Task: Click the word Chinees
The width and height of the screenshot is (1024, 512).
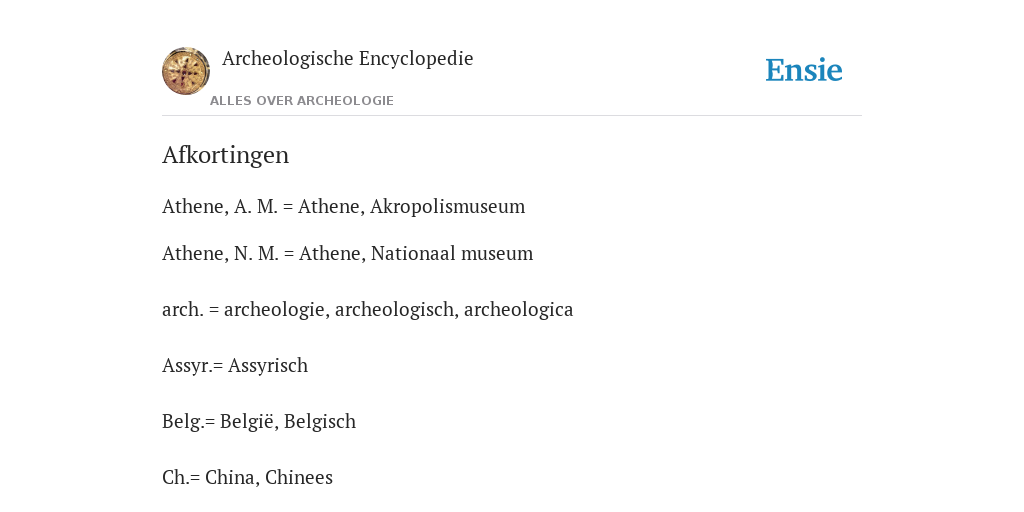Action: [299, 478]
